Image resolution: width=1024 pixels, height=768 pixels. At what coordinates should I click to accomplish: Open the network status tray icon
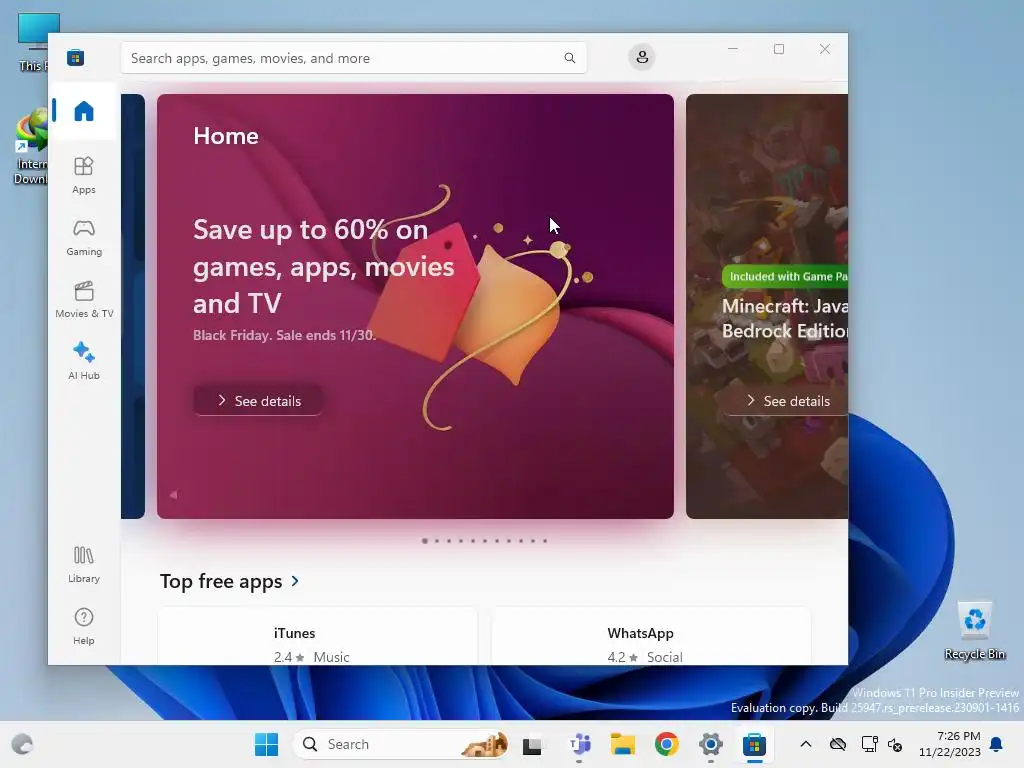pos(869,744)
